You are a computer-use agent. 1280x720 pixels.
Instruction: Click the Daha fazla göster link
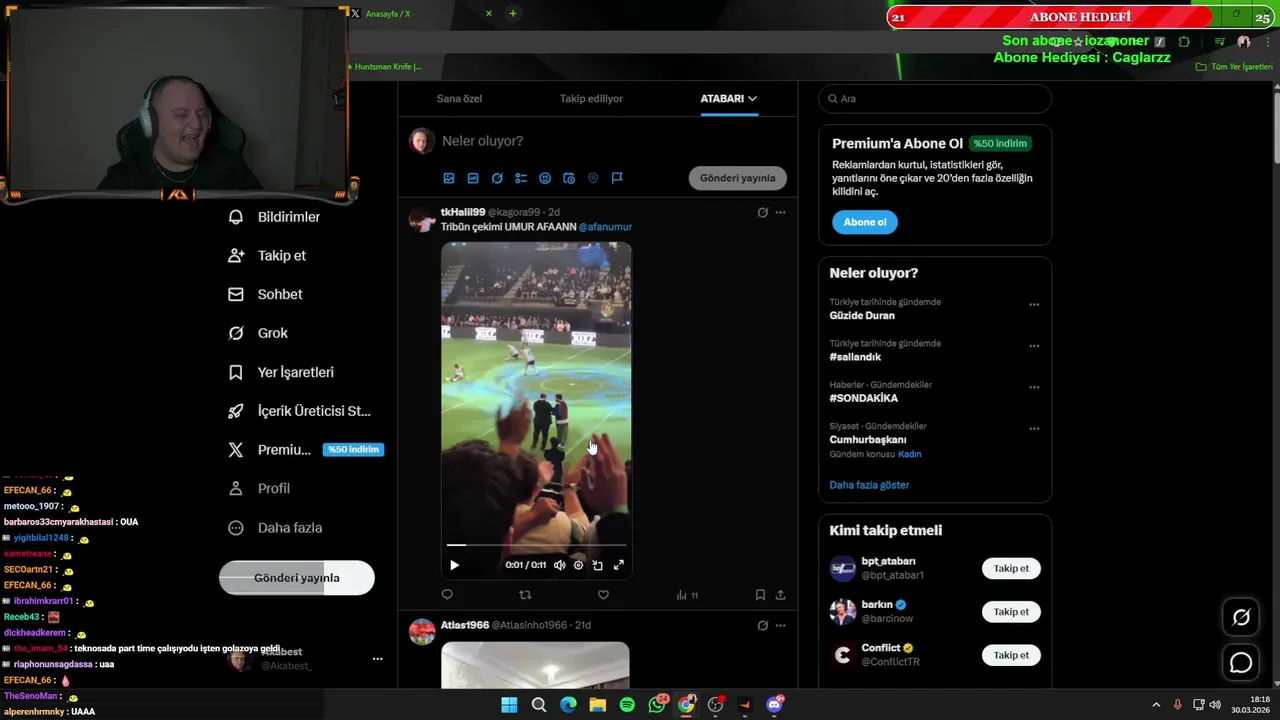pos(869,485)
